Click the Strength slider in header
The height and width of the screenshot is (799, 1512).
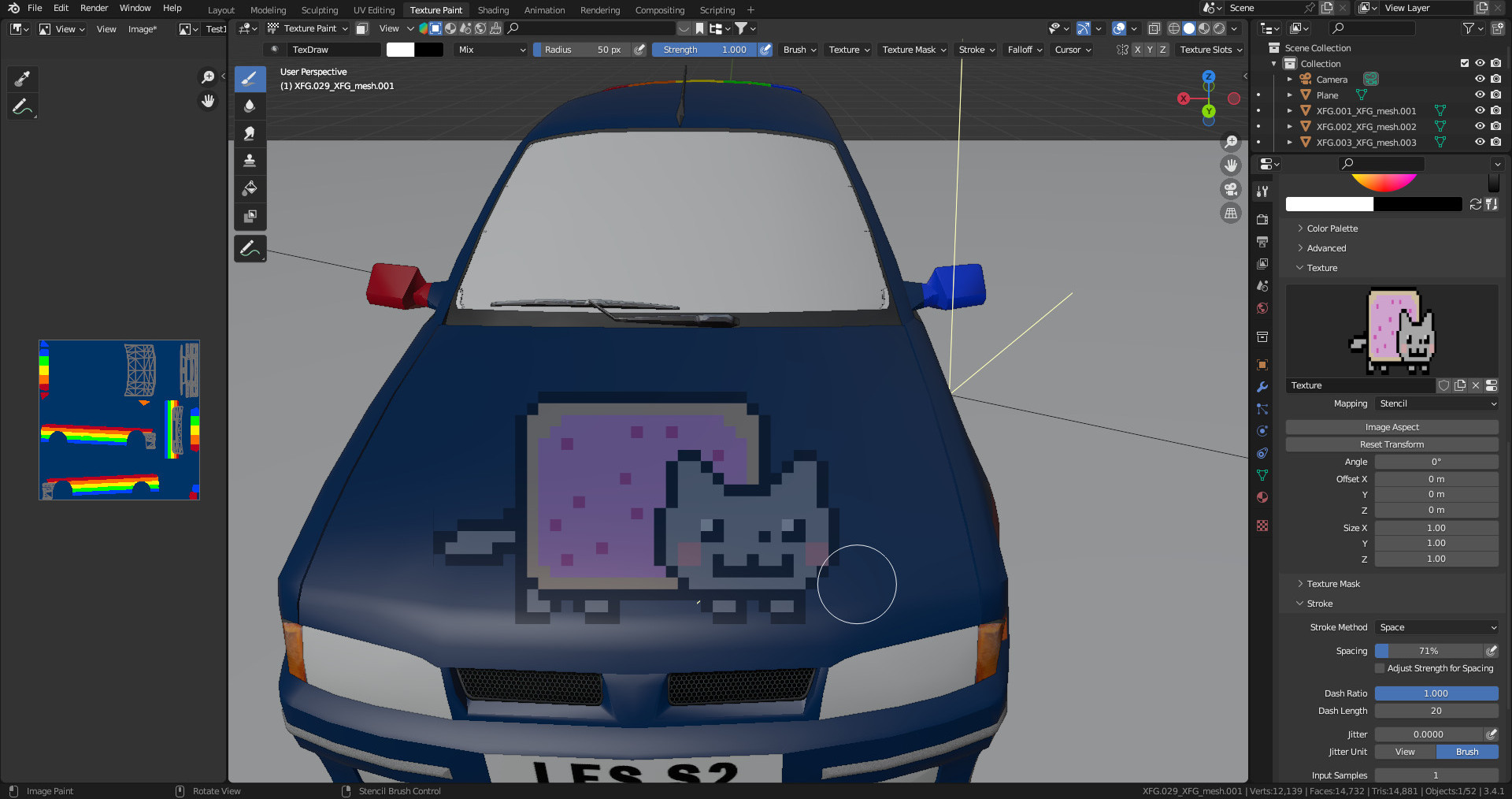click(x=705, y=50)
